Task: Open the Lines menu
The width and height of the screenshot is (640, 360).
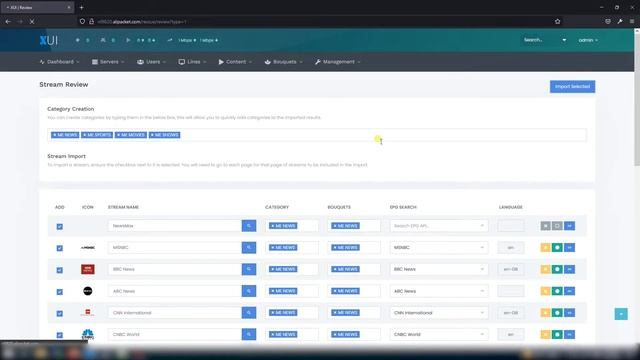Action: [192, 62]
